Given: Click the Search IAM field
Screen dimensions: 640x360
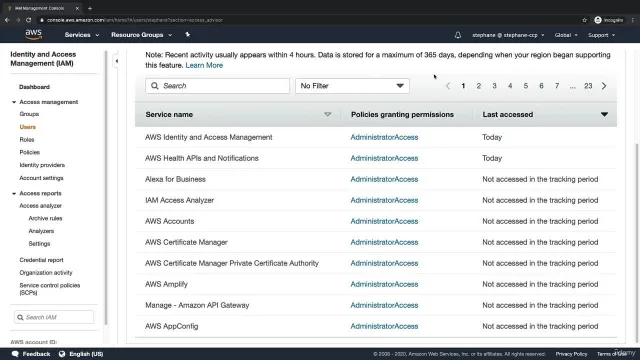Looking at the screenshot, I should tap(54, 317).
